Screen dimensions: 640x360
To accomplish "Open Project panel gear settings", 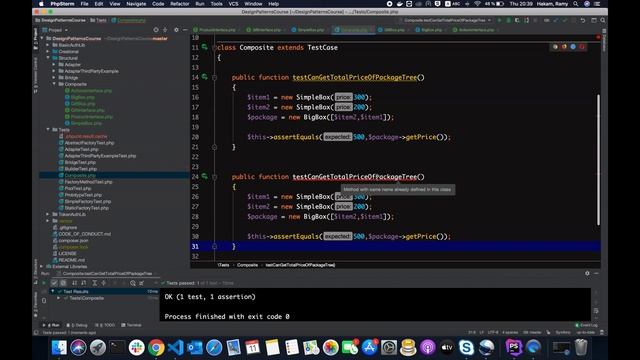I will pos(176,30).
